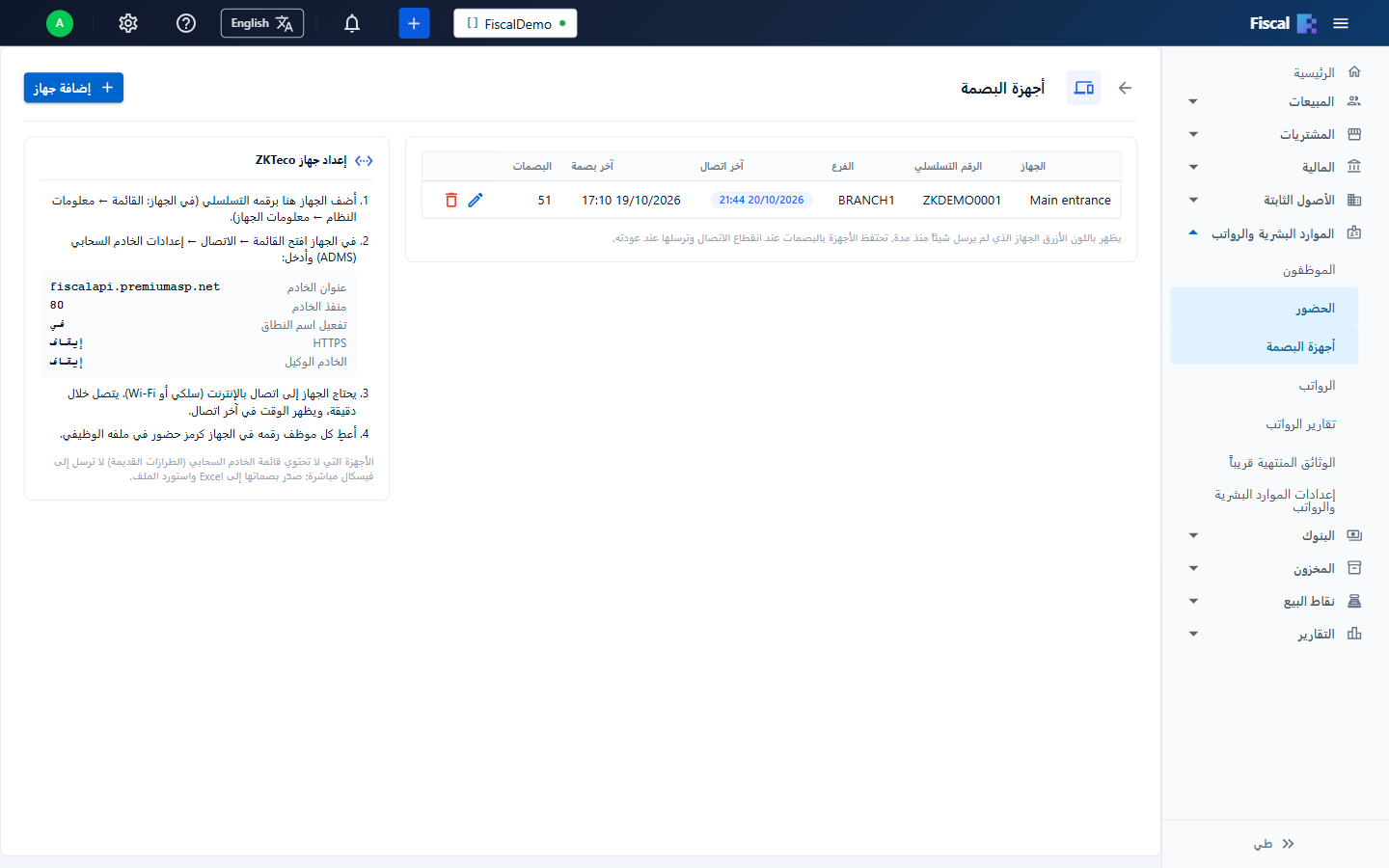Open الرواتب in the sidebar
1389x868 pixels.
pyautogui.click(x=1264, y=386)
